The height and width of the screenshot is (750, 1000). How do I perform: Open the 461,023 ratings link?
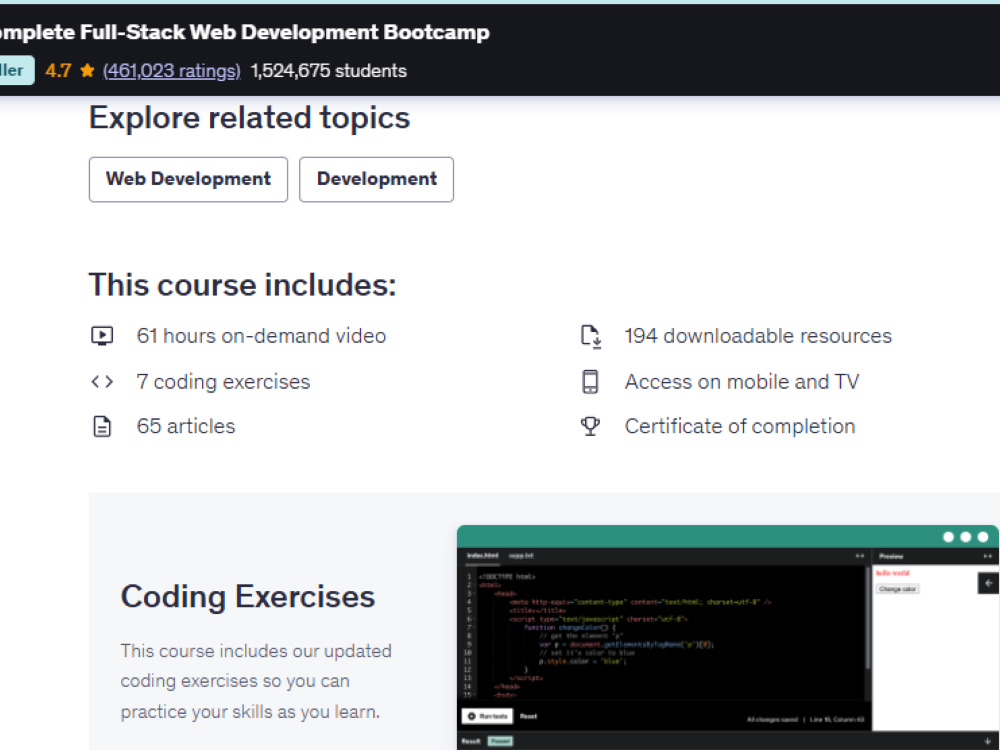click(x=172, y=70)
